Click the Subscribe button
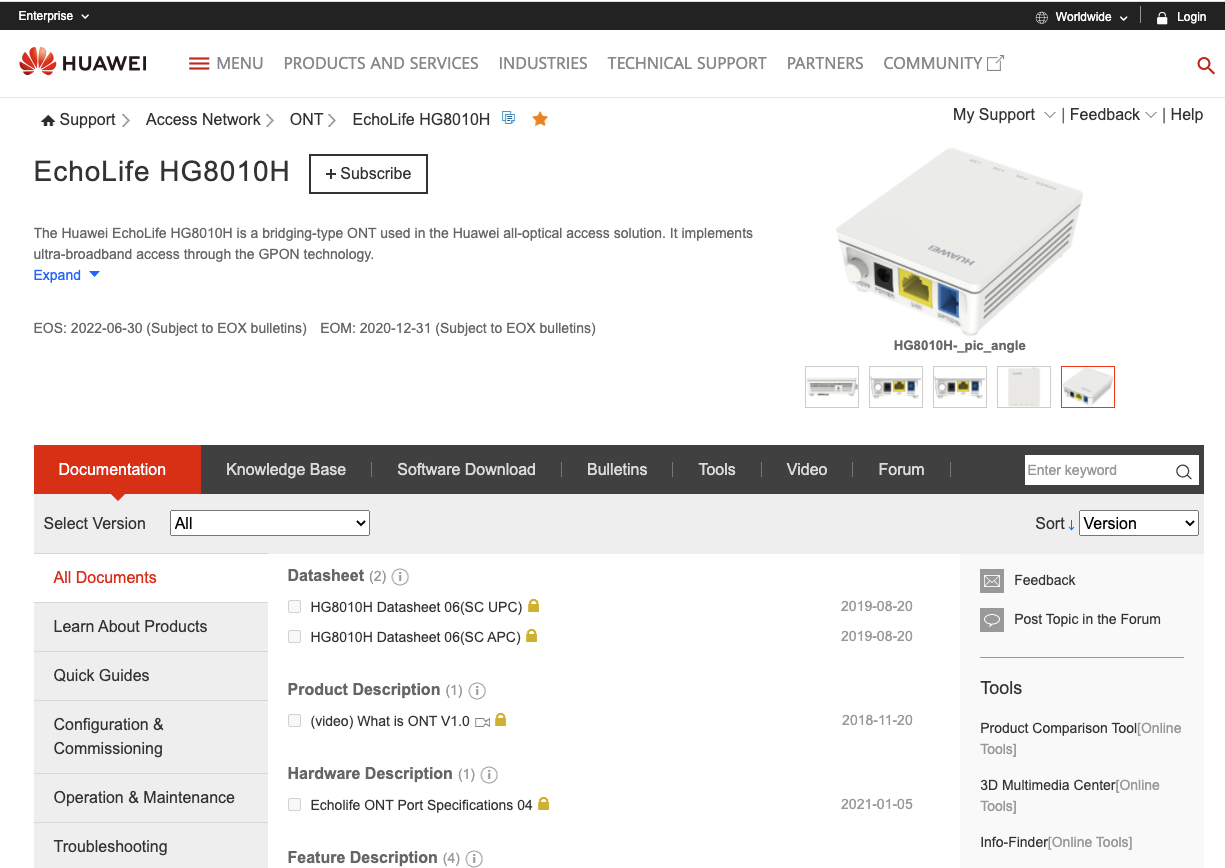 pos(368,173)
